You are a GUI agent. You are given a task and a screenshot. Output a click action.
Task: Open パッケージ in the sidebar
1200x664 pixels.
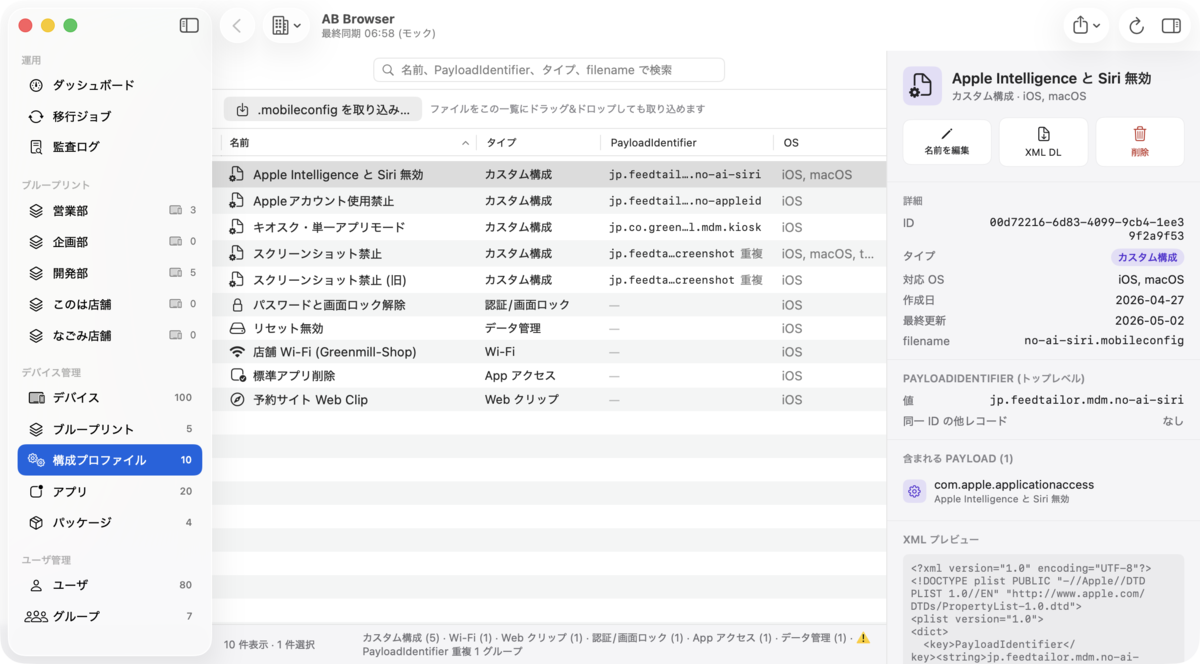click(110, 522)
